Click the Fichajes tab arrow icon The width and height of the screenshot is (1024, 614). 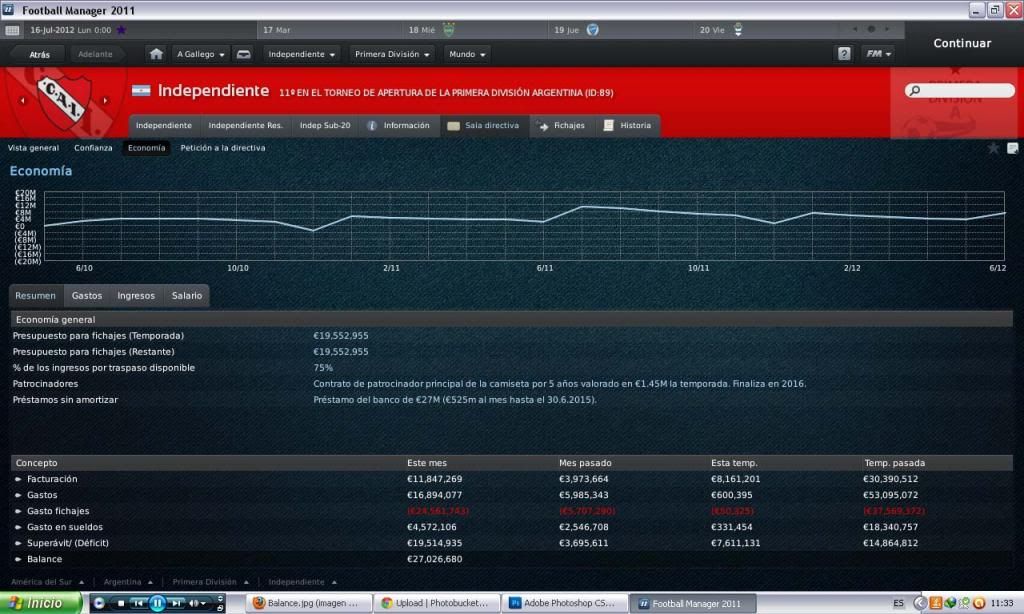(543, 126)
